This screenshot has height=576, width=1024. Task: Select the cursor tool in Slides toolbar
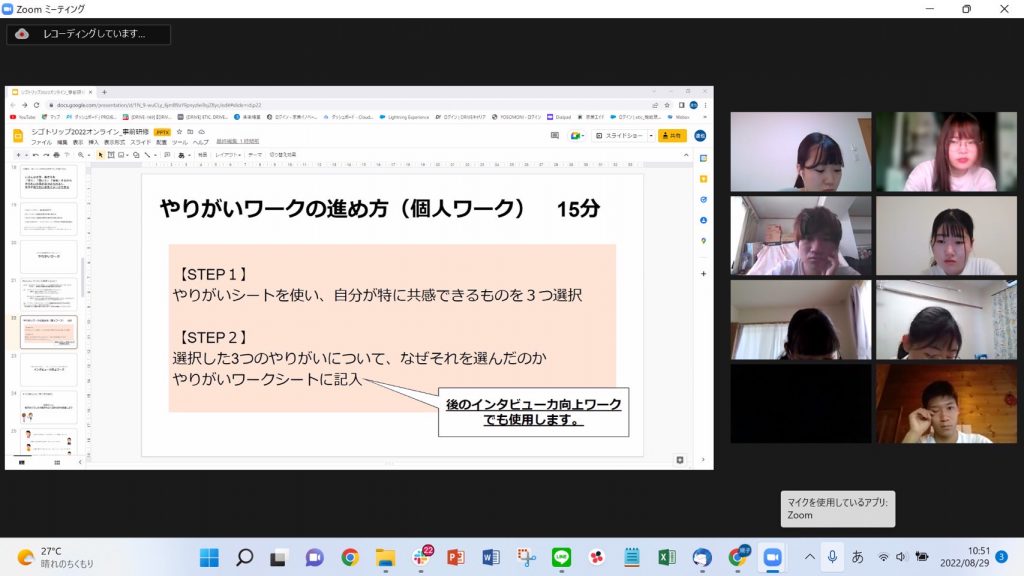[101, 155]
